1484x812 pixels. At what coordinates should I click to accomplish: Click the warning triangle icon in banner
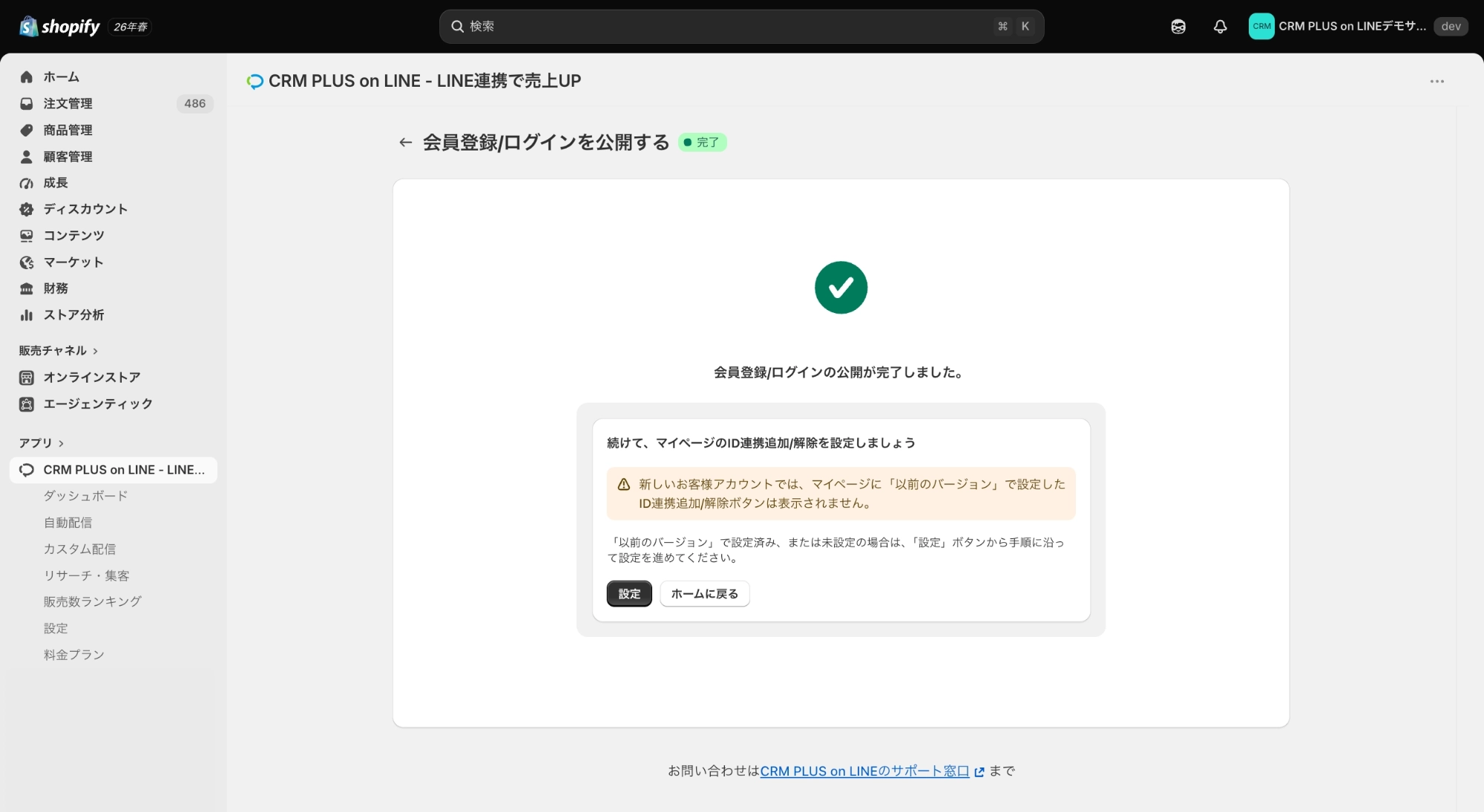[624, 484]
